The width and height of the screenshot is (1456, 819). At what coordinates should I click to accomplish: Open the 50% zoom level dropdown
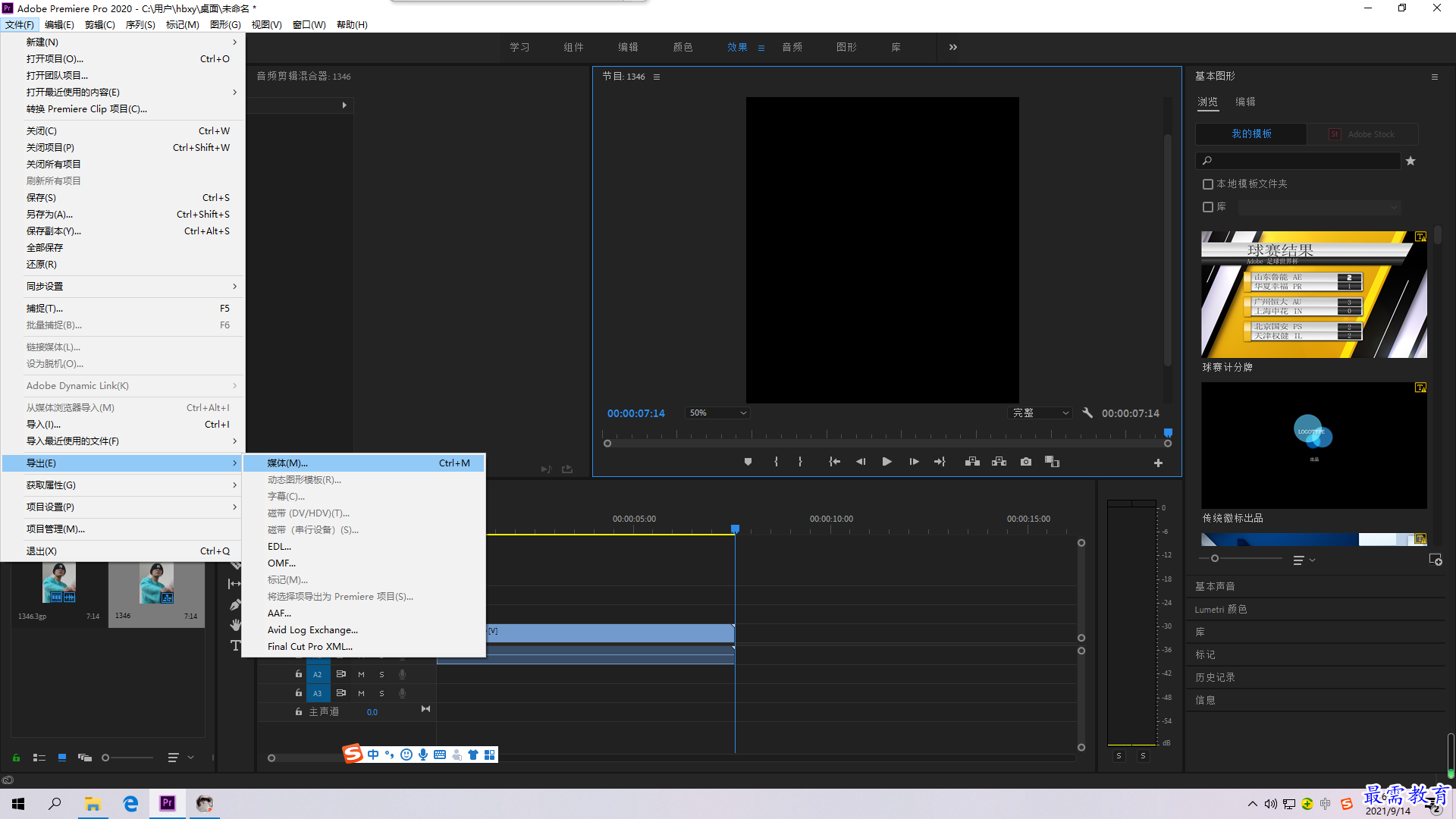(x=717, y=413)
